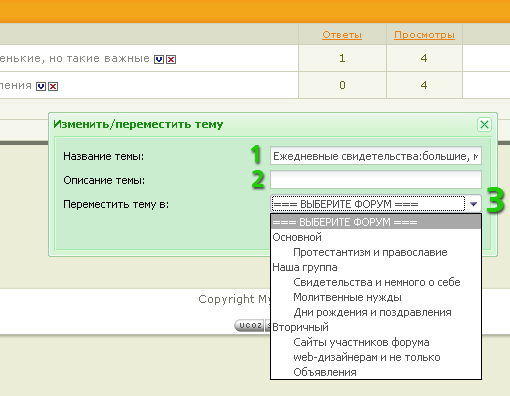Sort topics by 'Просмотры' column
This screenshot has height=396, width=510.
coord(424,35)
